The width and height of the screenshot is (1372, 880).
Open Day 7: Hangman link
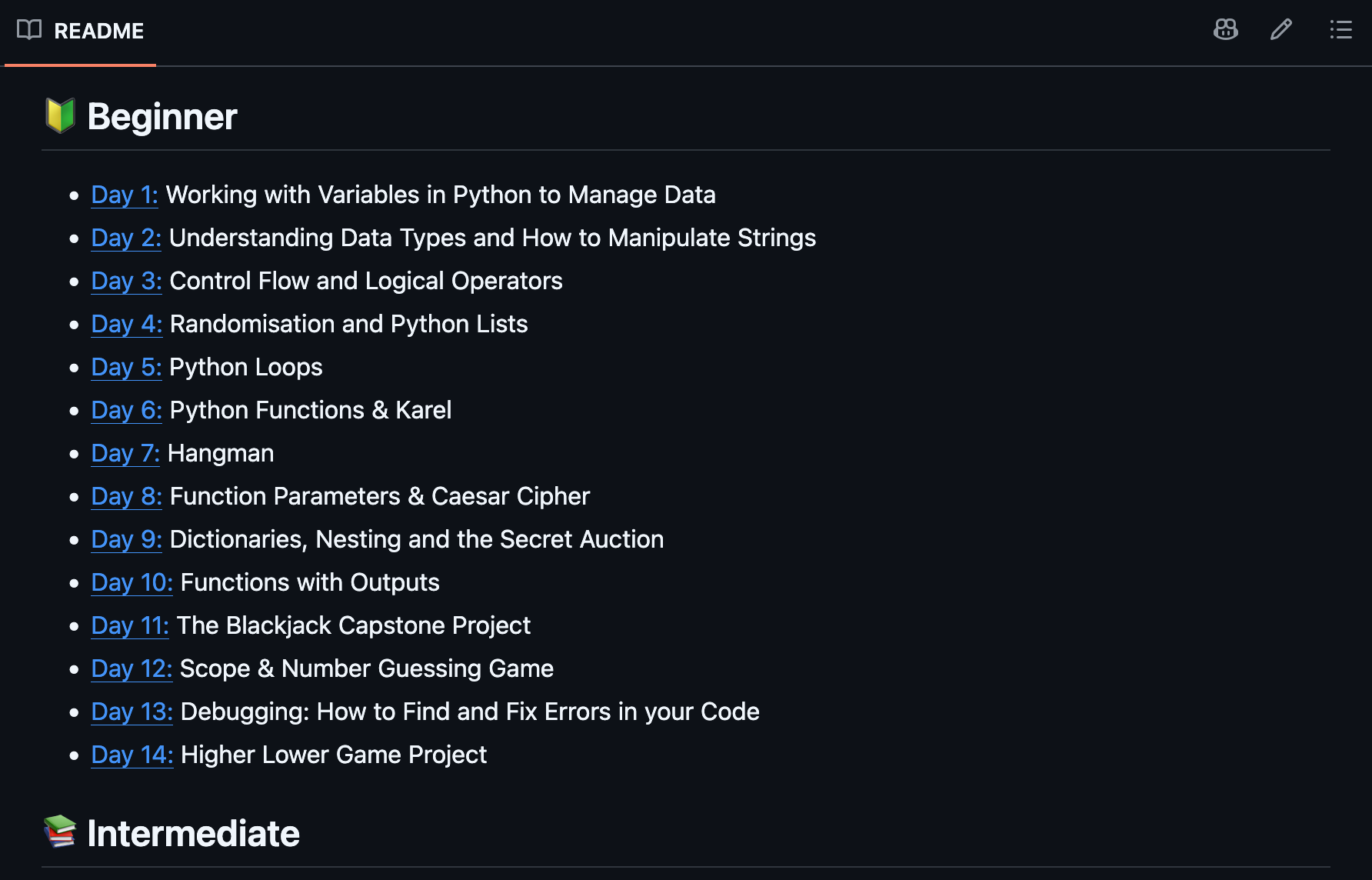click(x=125, y=453)
